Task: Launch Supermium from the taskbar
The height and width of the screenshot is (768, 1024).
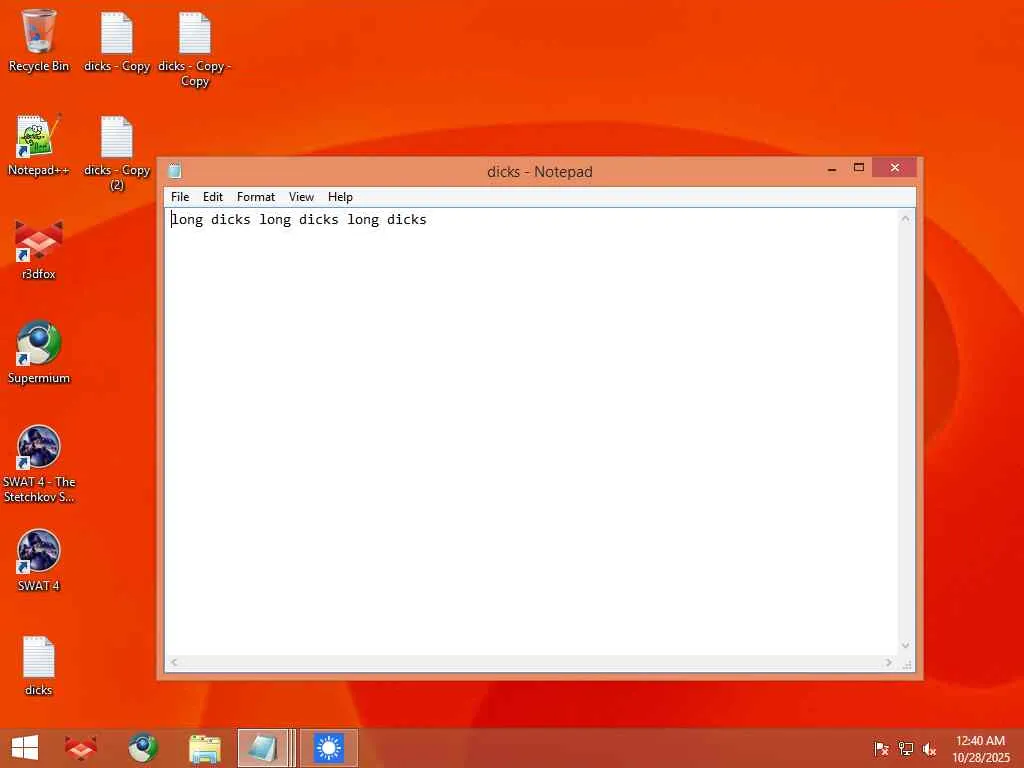Action: click(x=143, y=748)
